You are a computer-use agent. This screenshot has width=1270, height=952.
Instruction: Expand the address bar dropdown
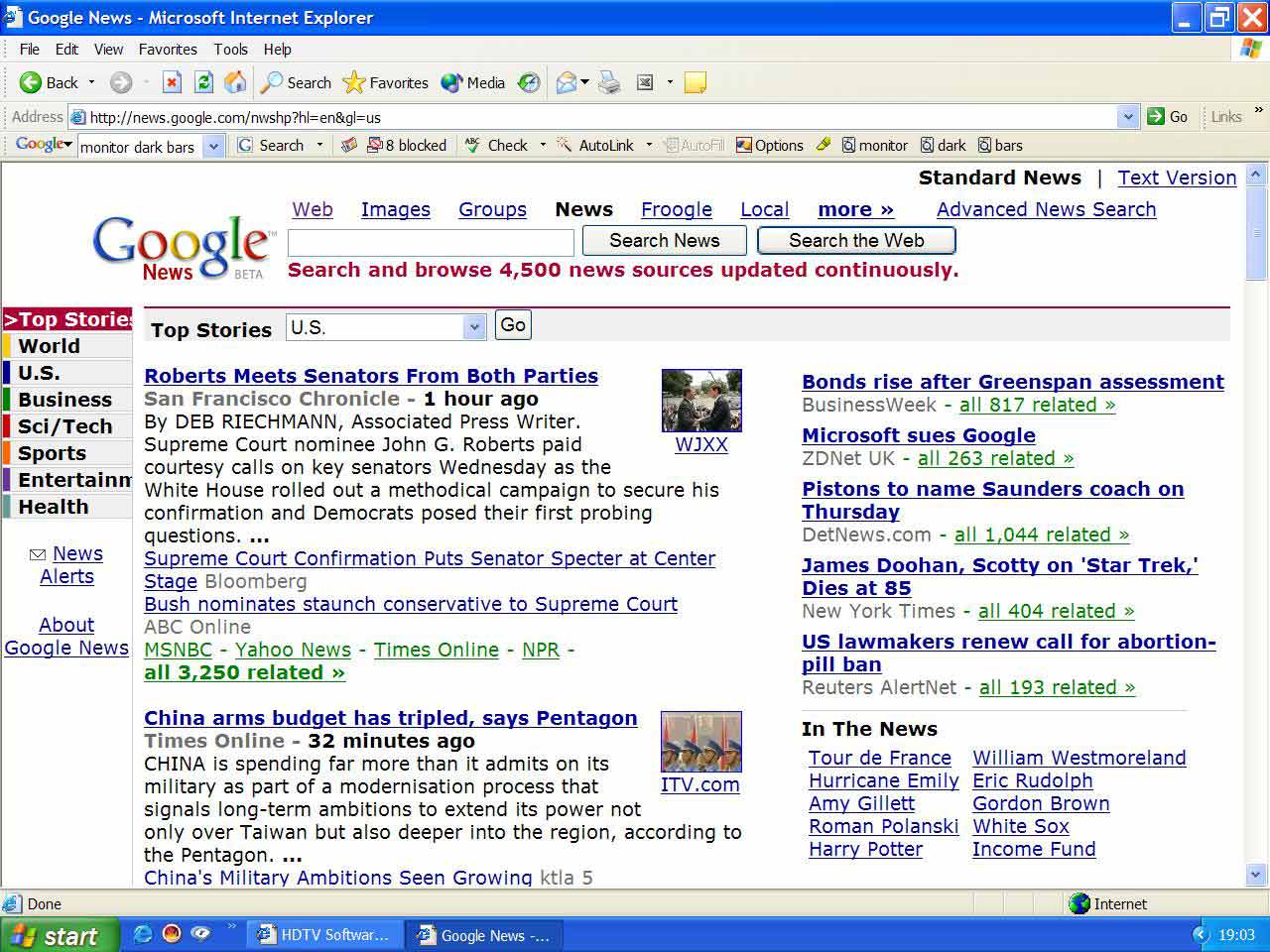(1128, 117)
